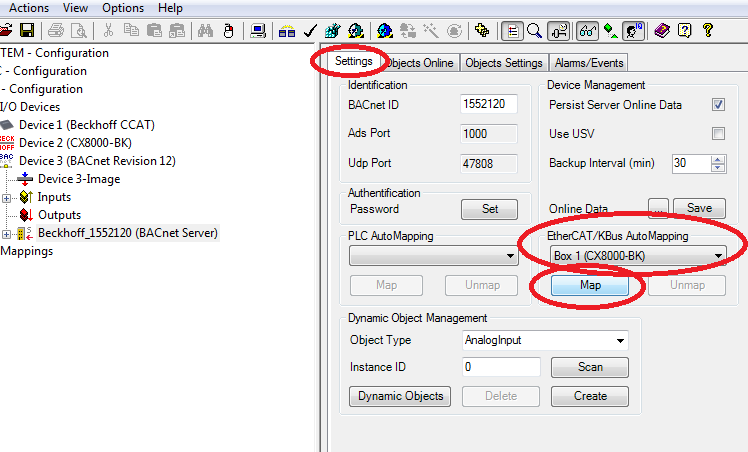Image resolution: width=748 pixels, height=452 pixels.
Task: Click the Save floppy disk icon
Action: (x=27, y=31)
